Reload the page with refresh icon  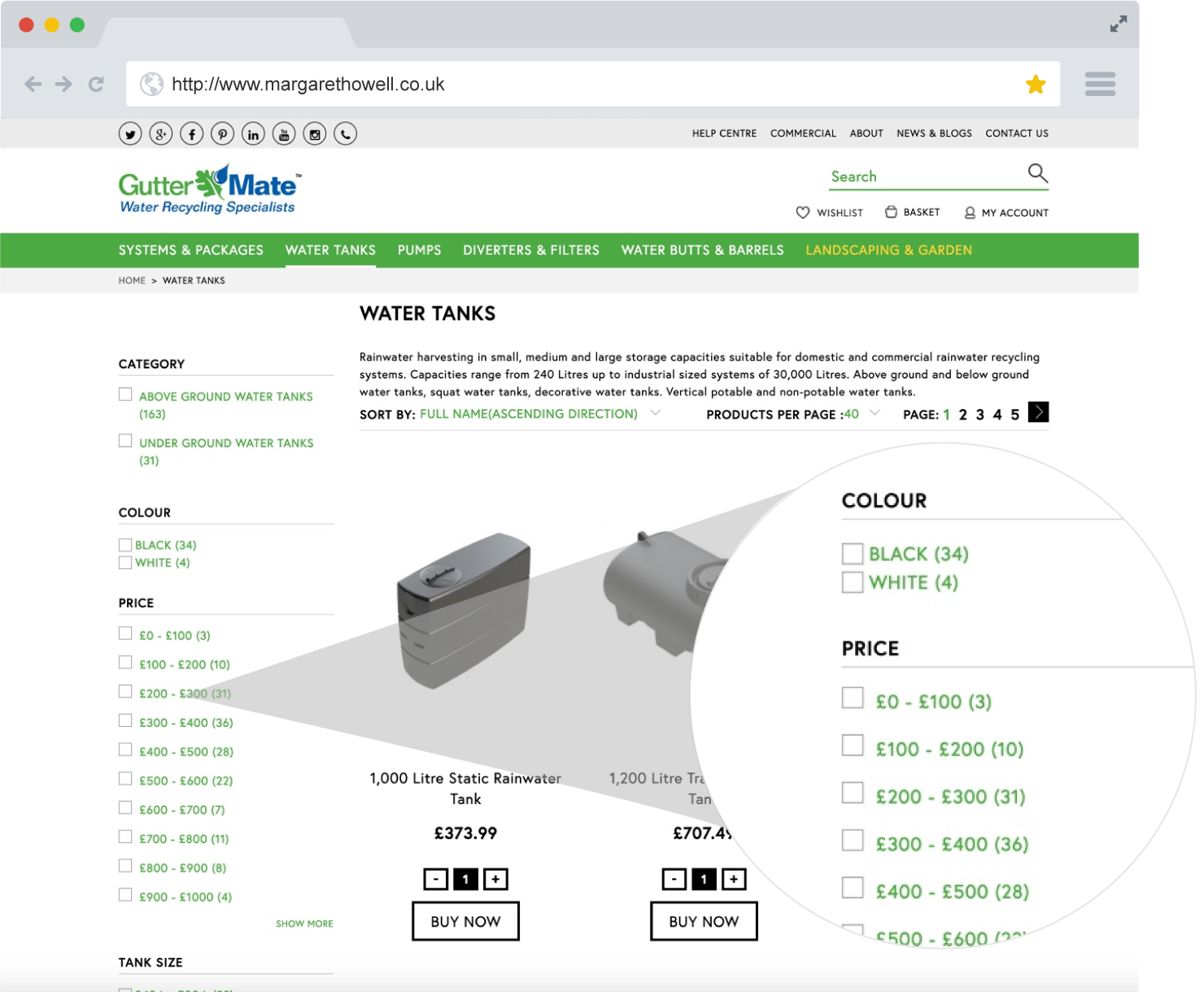96,84
